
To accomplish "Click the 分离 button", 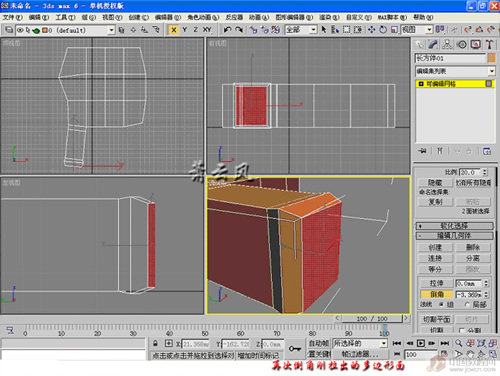I will click(x=473, y=258).
